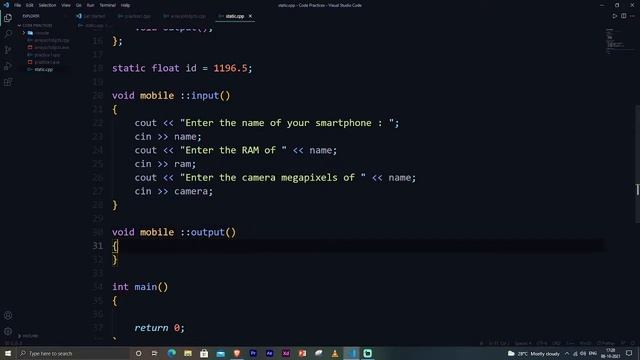Click the 'cin >> camera;' line
640x360 pixels.
173,191
